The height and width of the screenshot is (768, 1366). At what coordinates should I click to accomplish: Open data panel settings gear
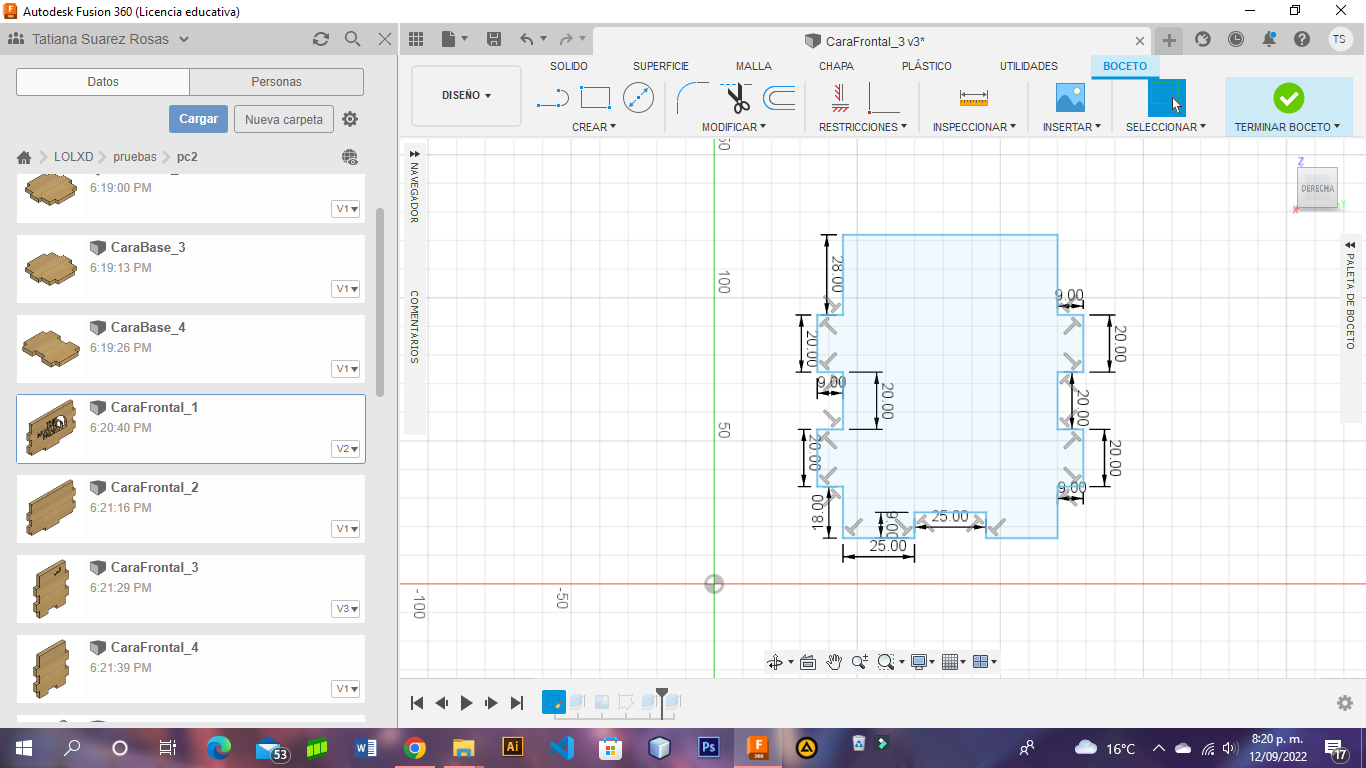350,119
